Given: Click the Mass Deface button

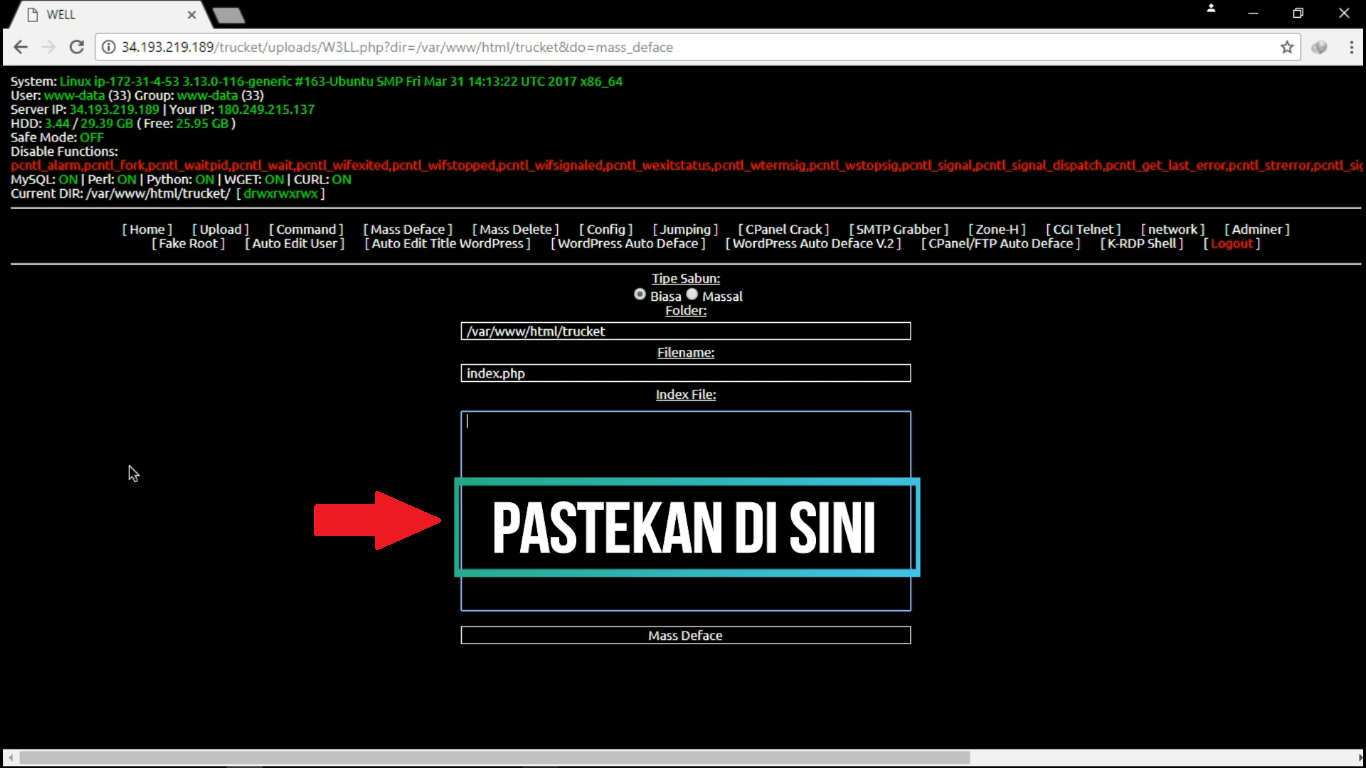Looking at the screenshot, I should click(x=685, y=635).
